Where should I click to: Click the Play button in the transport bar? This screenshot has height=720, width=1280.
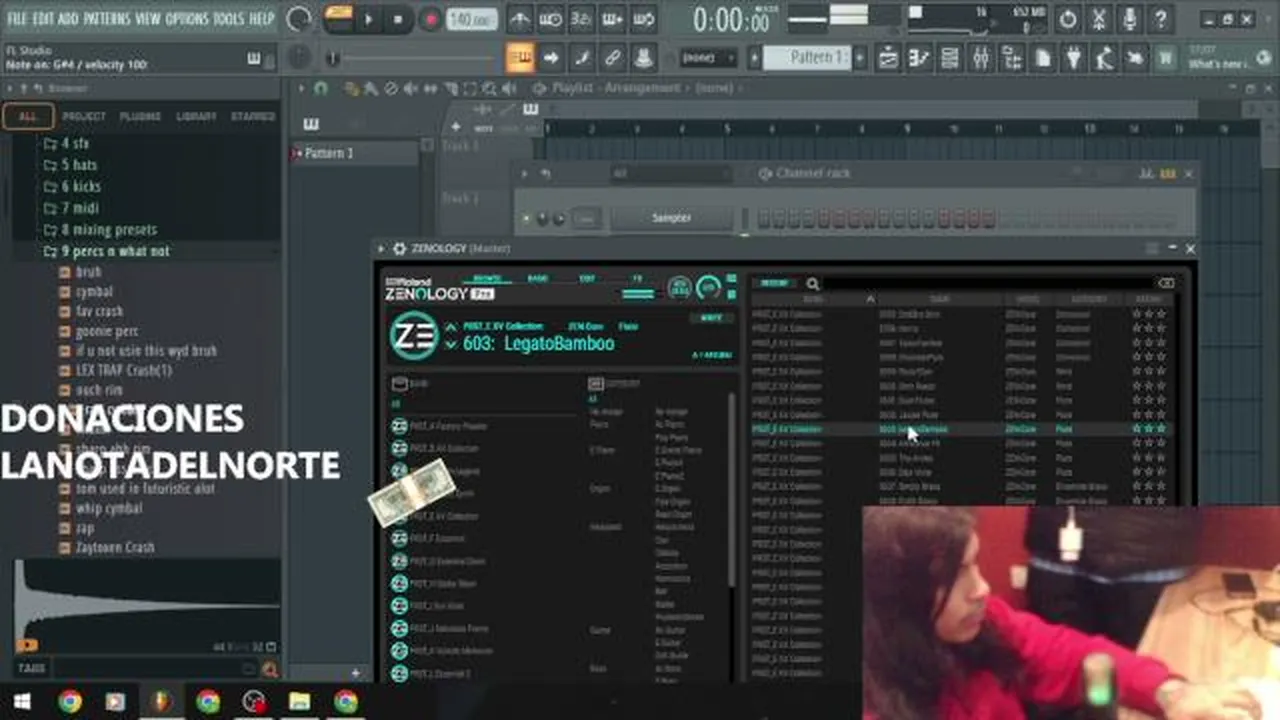(368, 19)
